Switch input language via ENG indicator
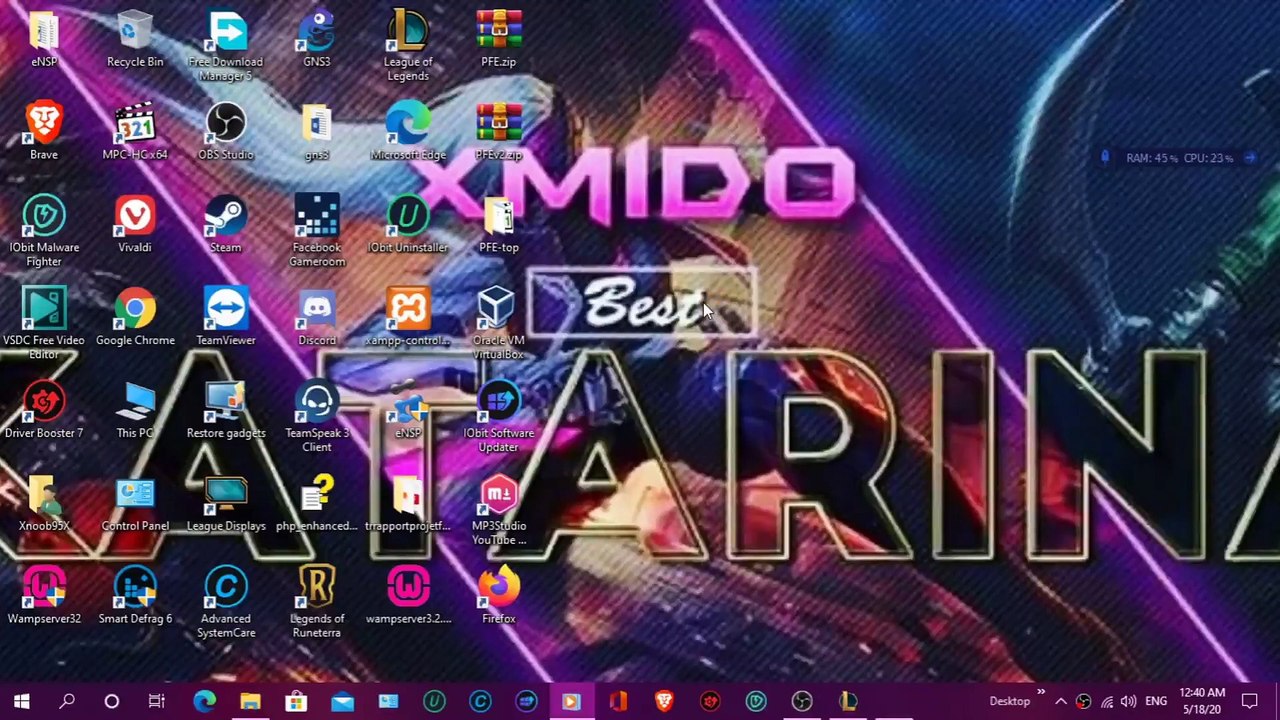Viewport: 1280px width, 720px height. 1156,701
